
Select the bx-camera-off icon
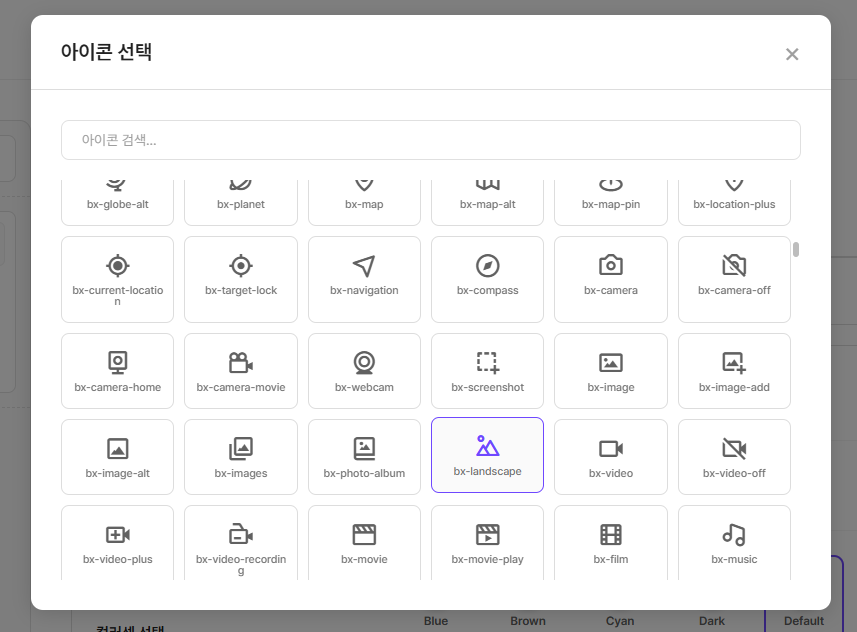pyautogui.click(x=734, y=278)
